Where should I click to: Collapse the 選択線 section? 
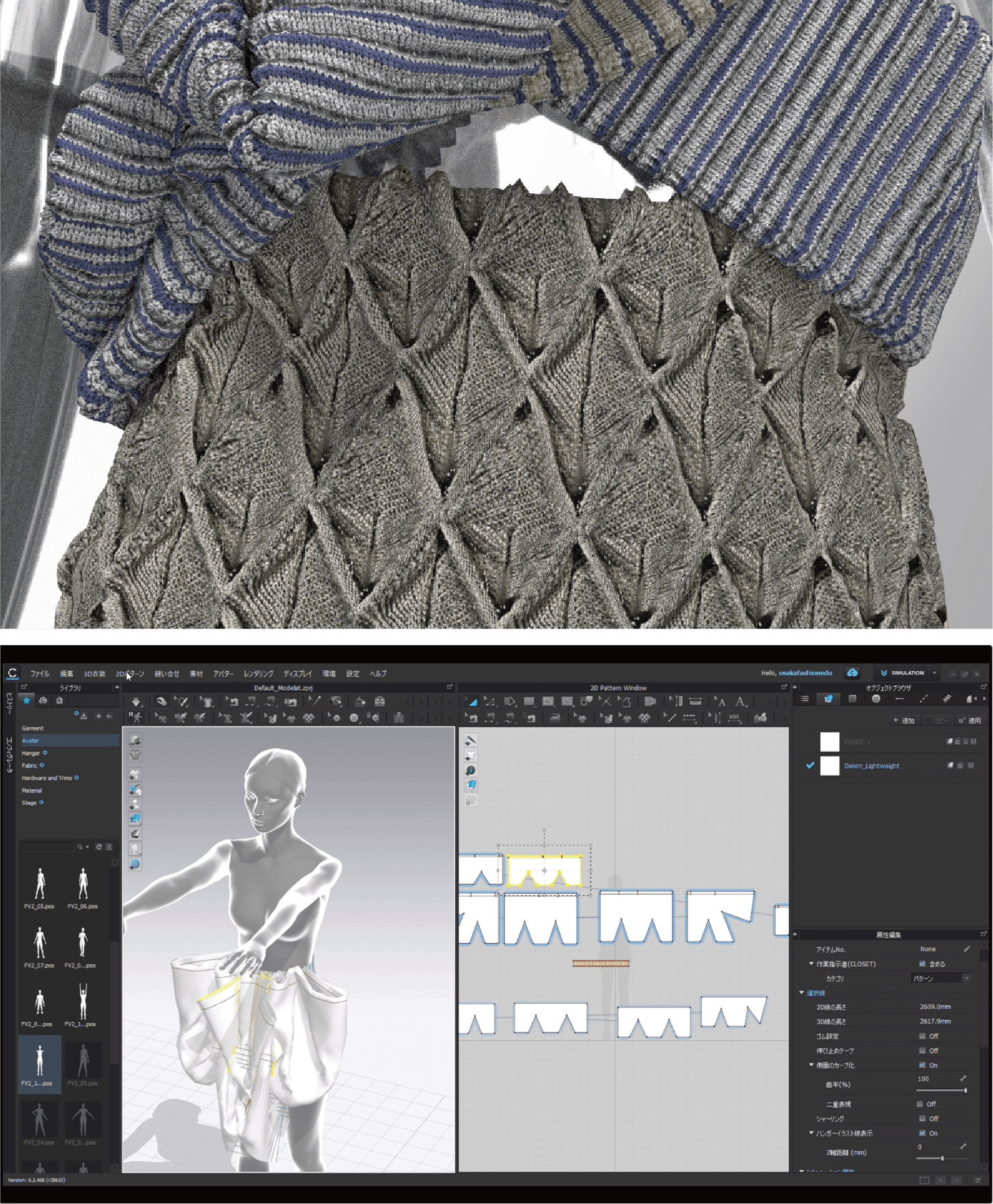802,993
